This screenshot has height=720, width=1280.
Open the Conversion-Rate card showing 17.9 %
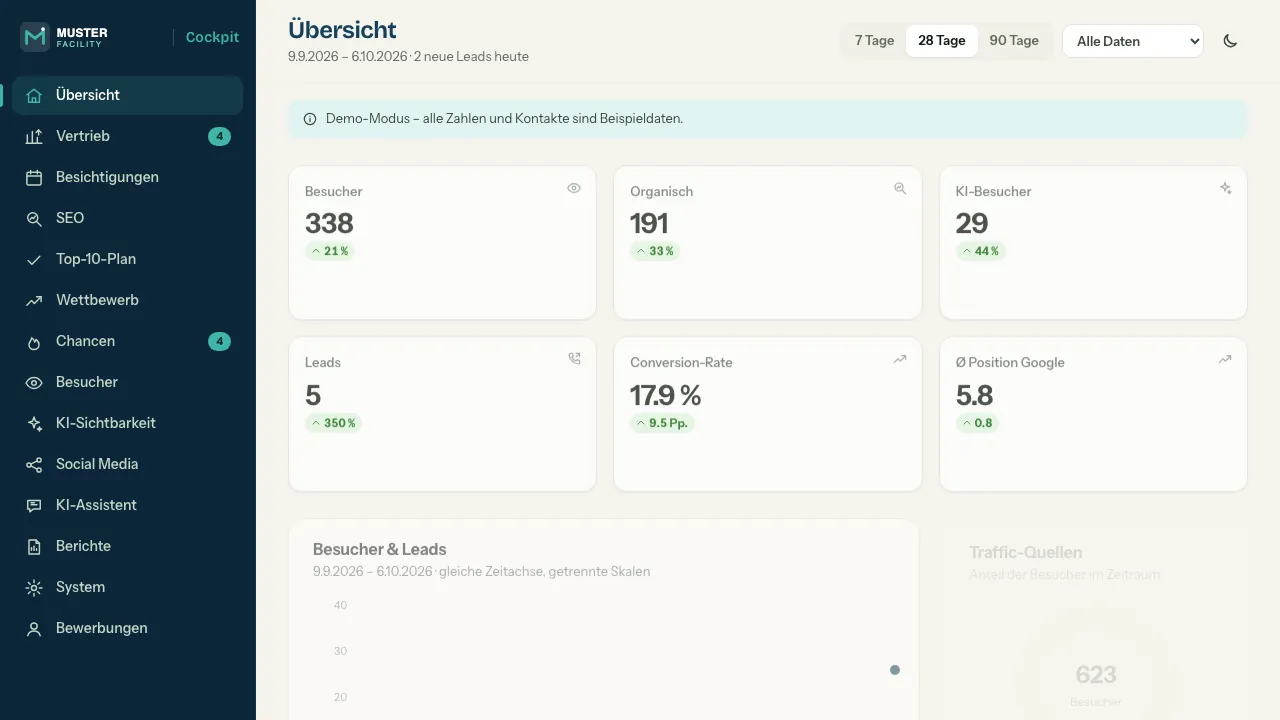[768, 414]
